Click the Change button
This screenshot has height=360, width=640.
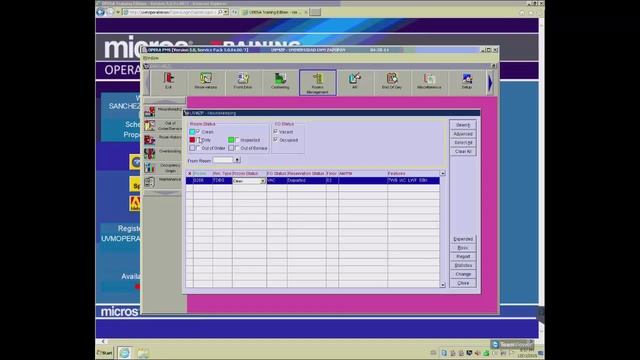click(x=463, y=274)
